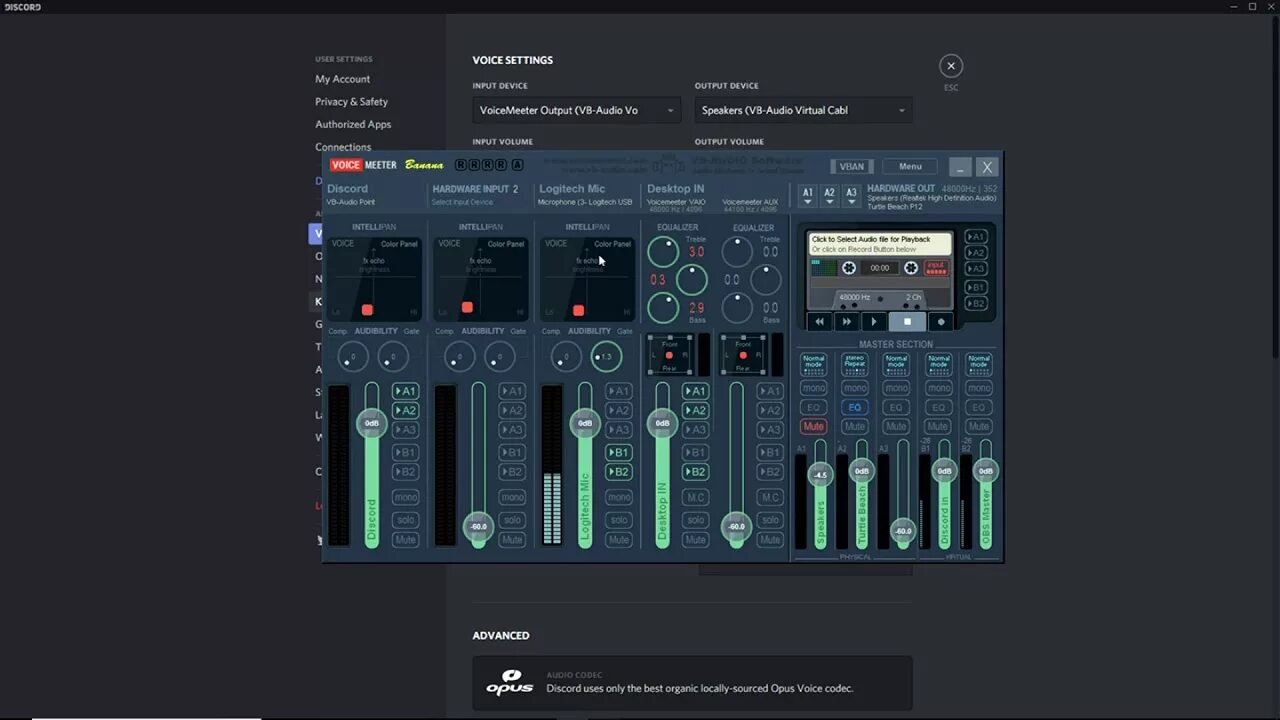Viewport: 1280px width, 720px height.
Task: Click the Discord strip Comp knob
Action: coord(352,356)
